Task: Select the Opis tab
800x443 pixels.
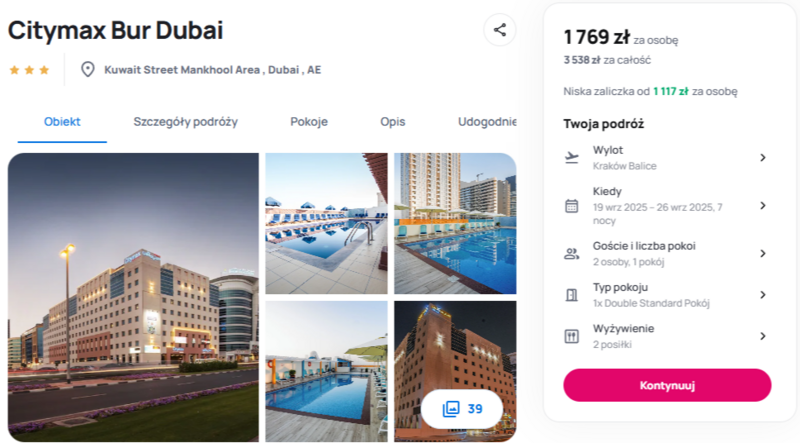Action: pyautogui.click(x=393, y=121)
